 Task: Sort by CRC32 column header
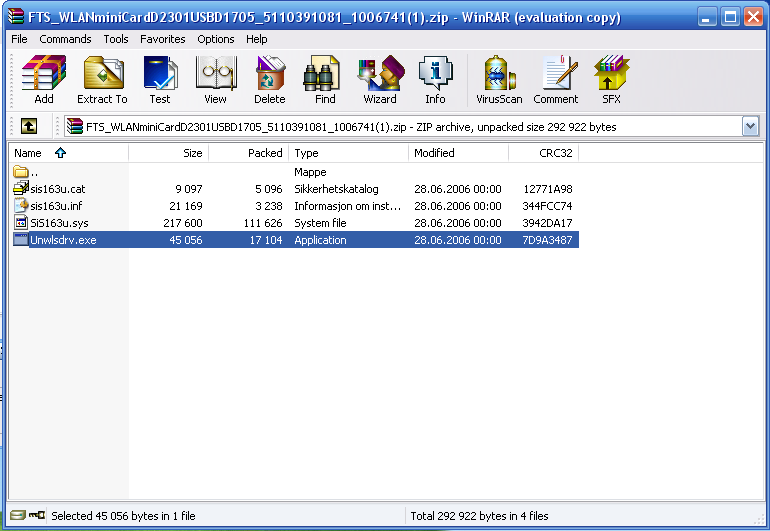click(544, 153)
